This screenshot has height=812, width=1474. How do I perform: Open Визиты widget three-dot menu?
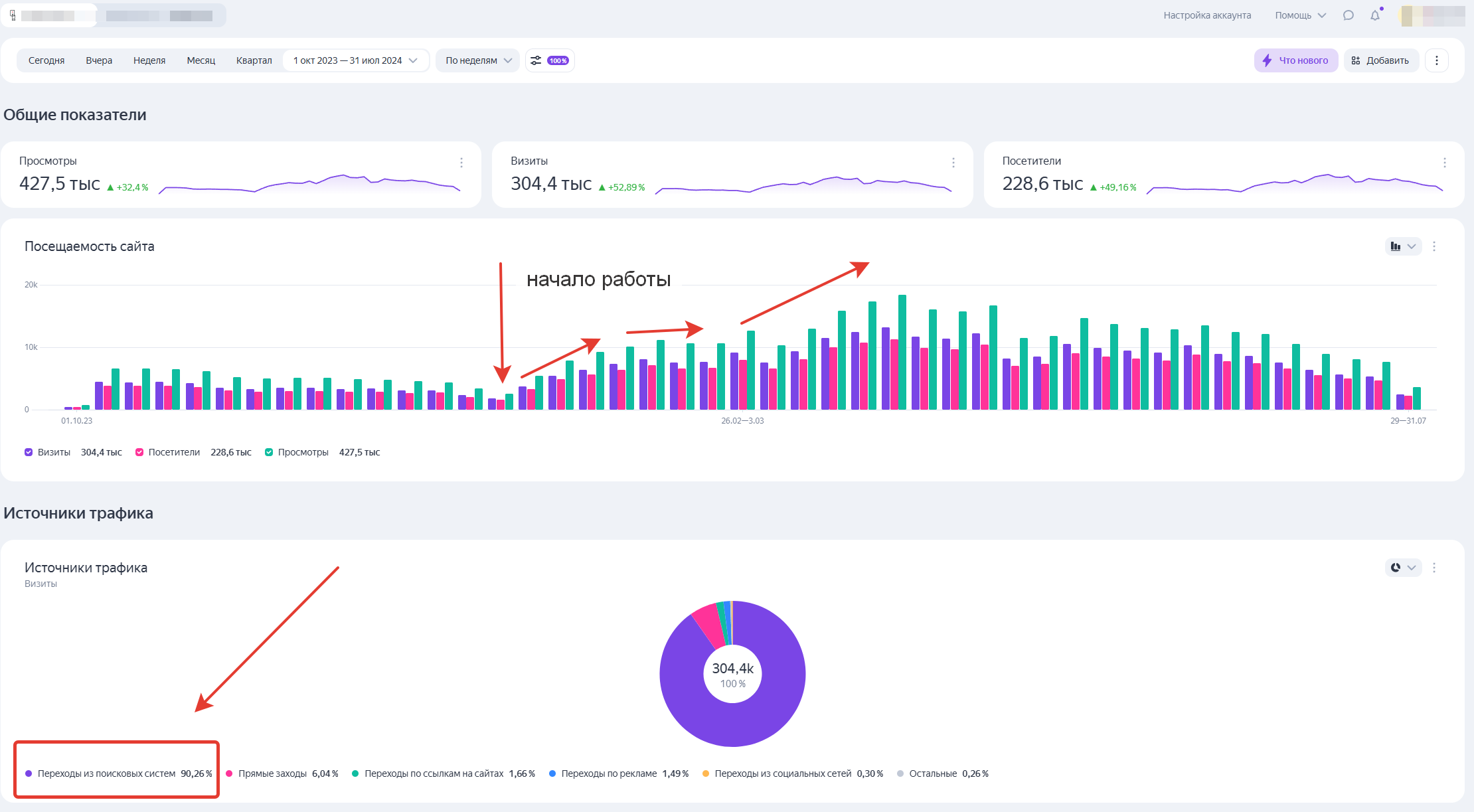(953, 163)
